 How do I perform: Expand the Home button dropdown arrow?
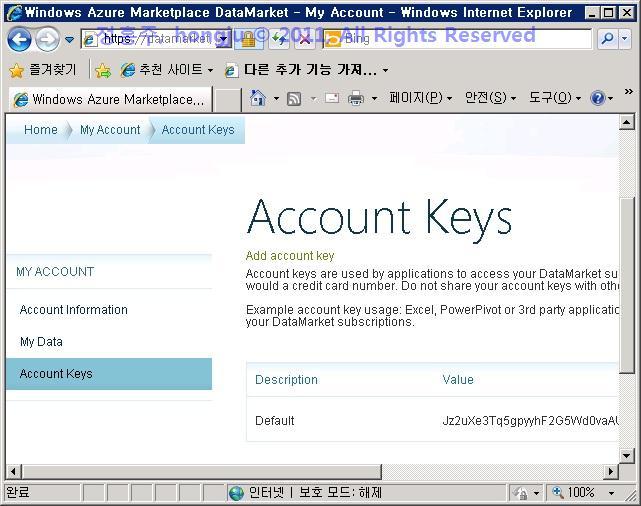pos(276,99)
